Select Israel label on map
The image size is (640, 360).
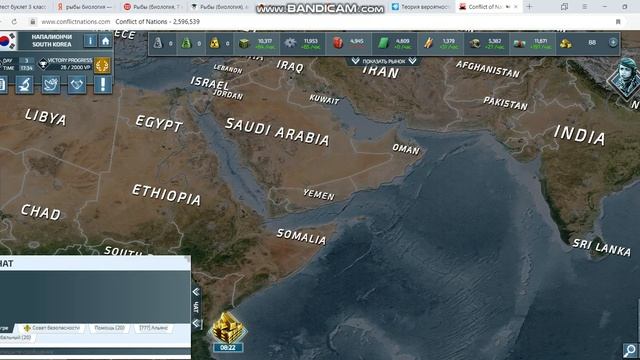click(x=209, y=83)
